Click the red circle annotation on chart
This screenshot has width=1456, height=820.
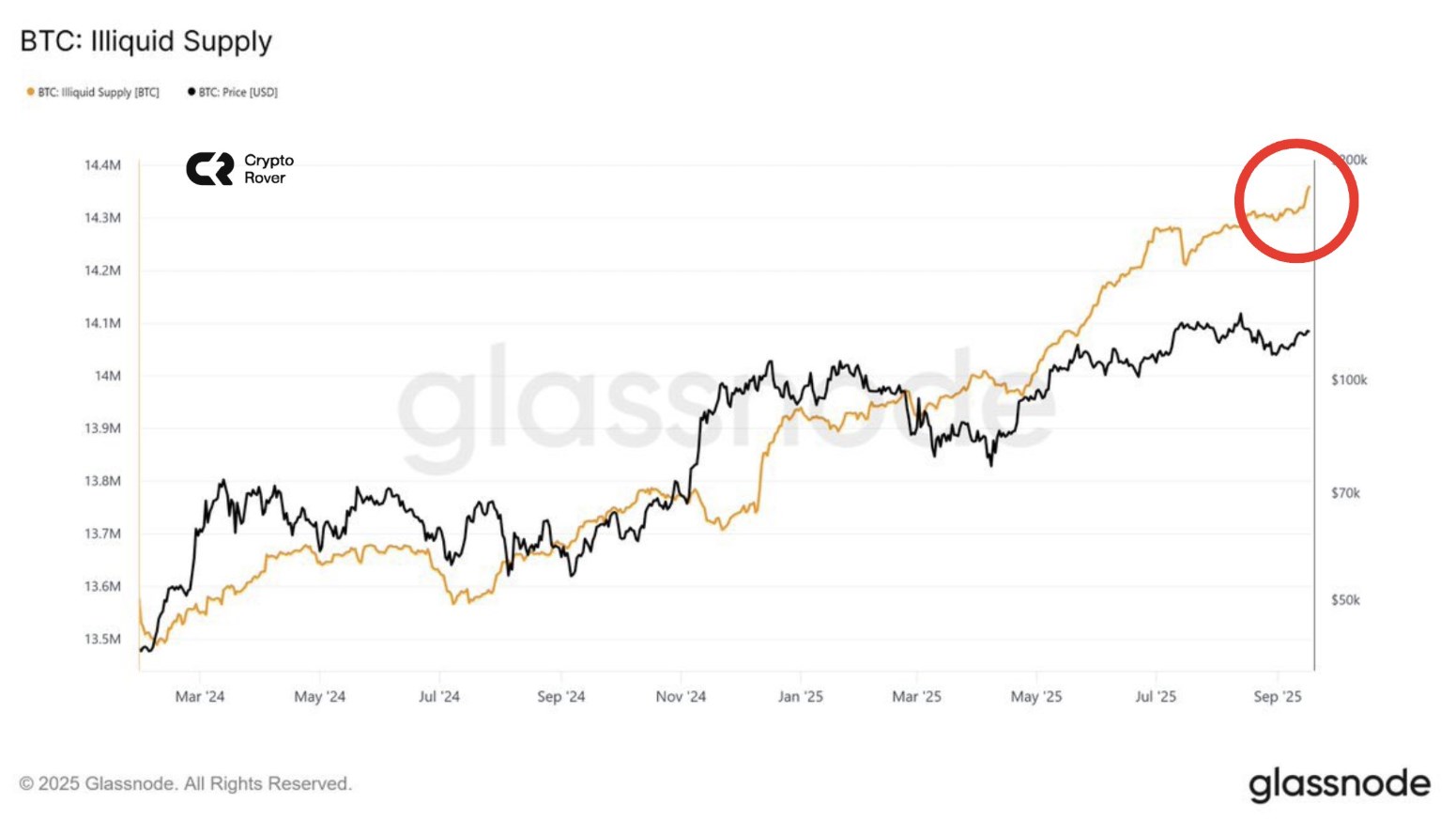pyautogui.click(x=1296, y=200)
